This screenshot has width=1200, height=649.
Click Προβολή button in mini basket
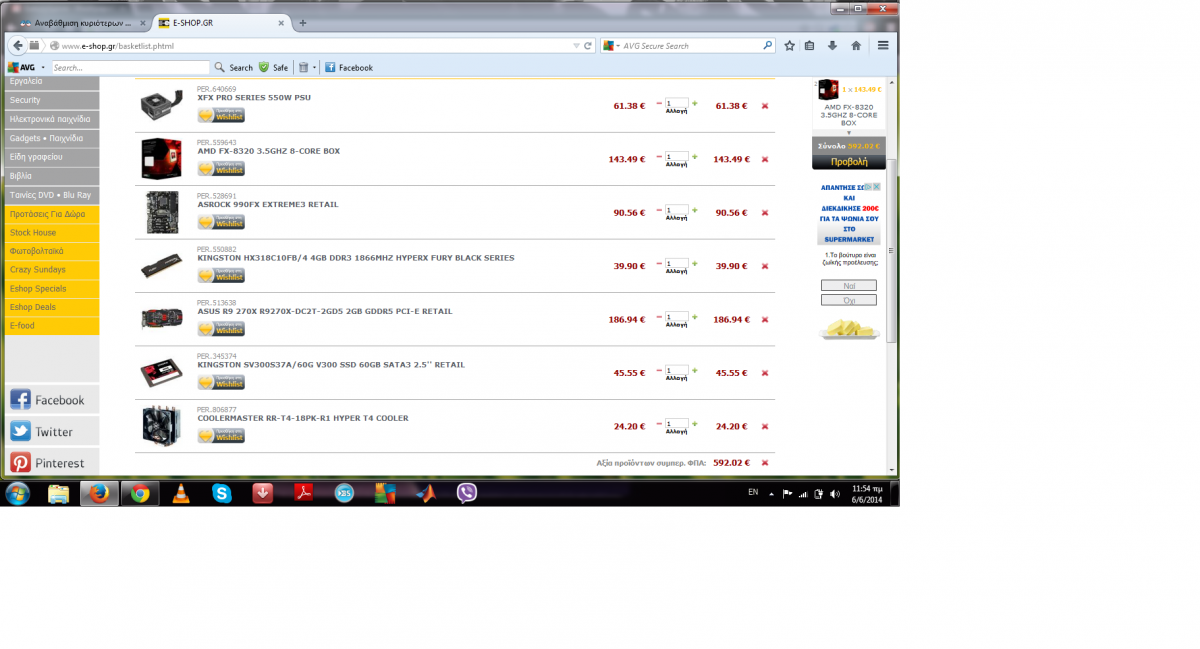click(849, 161)
